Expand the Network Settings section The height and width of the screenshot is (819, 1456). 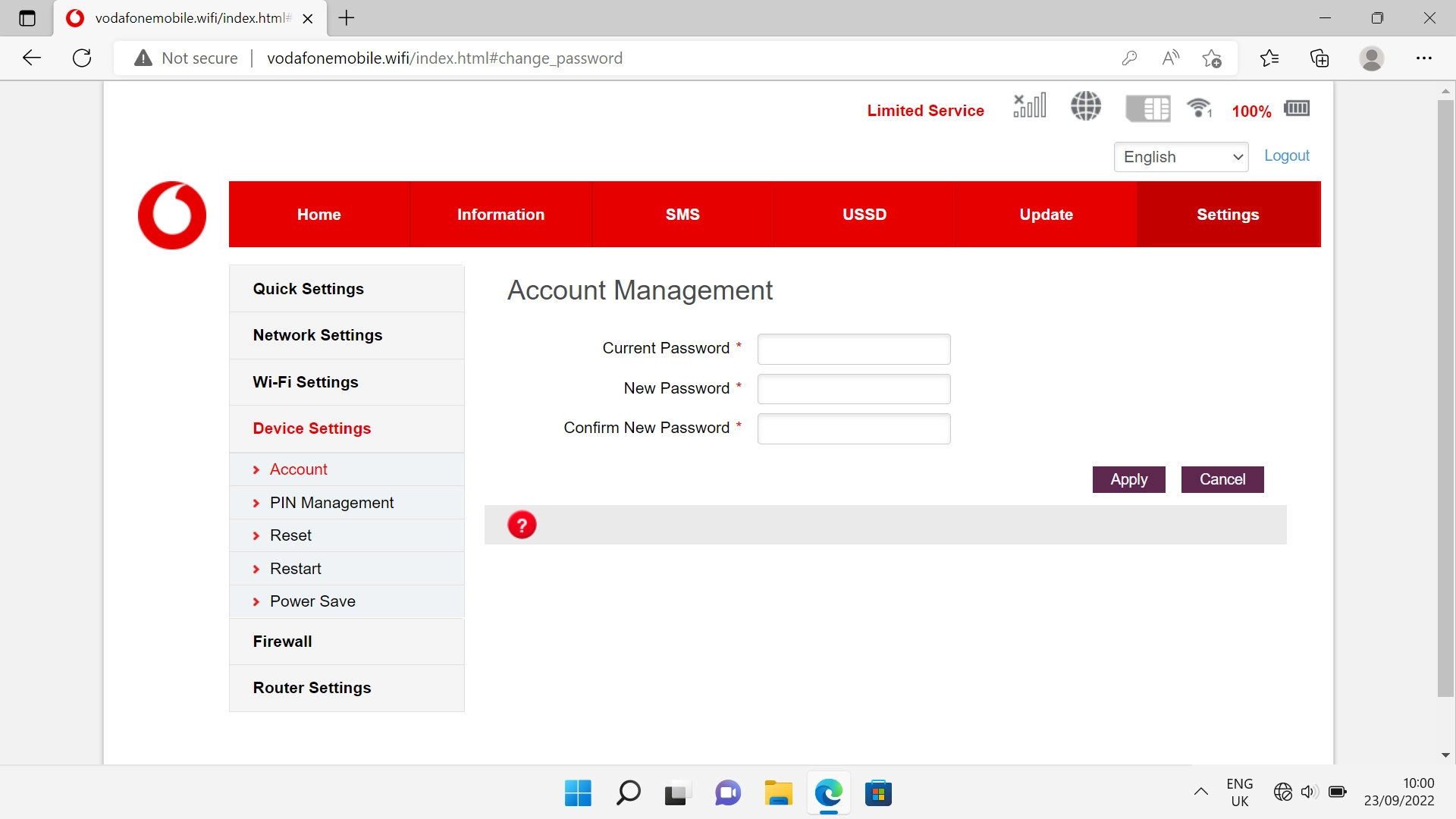pos(318,335)
